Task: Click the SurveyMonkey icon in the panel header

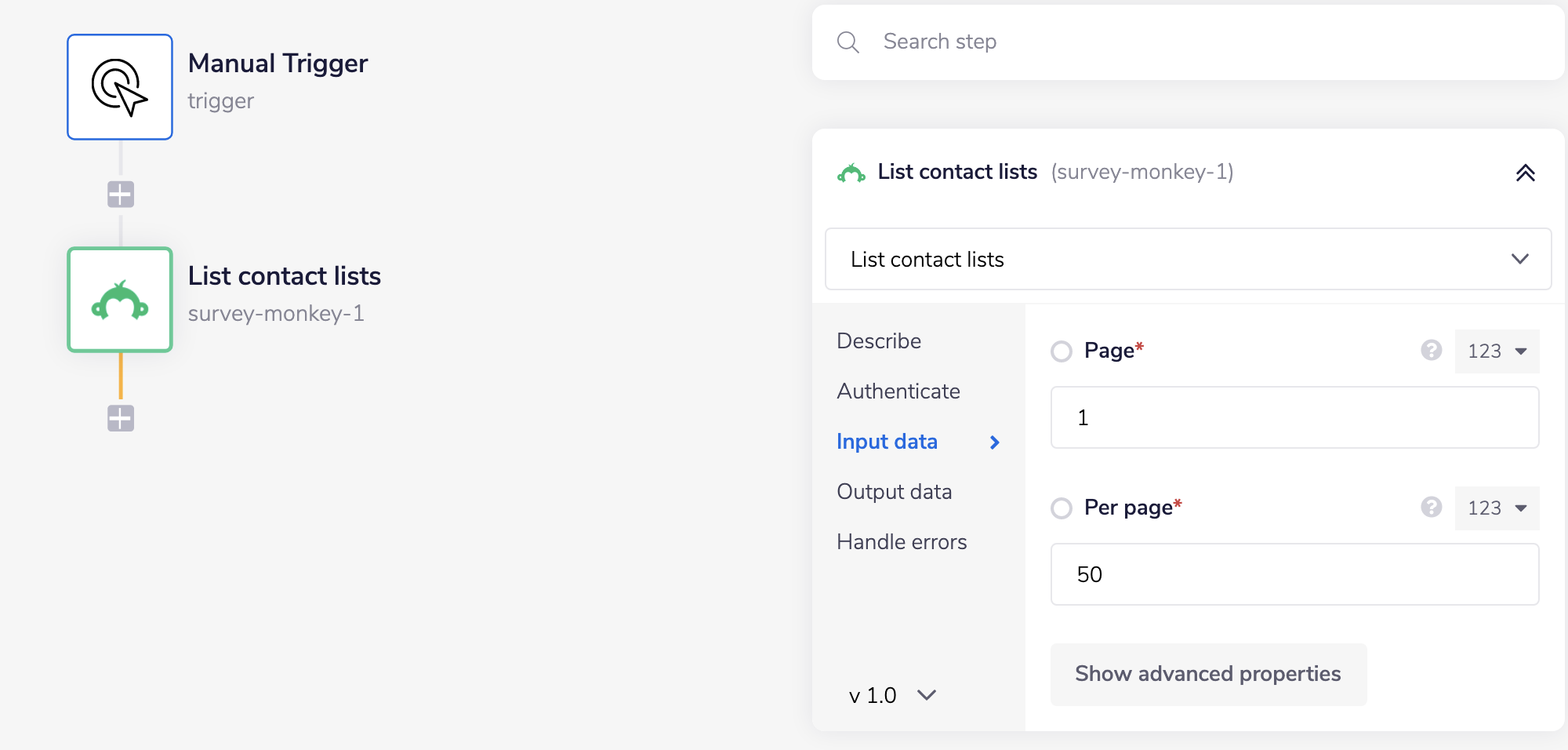Action: point(852,173)
